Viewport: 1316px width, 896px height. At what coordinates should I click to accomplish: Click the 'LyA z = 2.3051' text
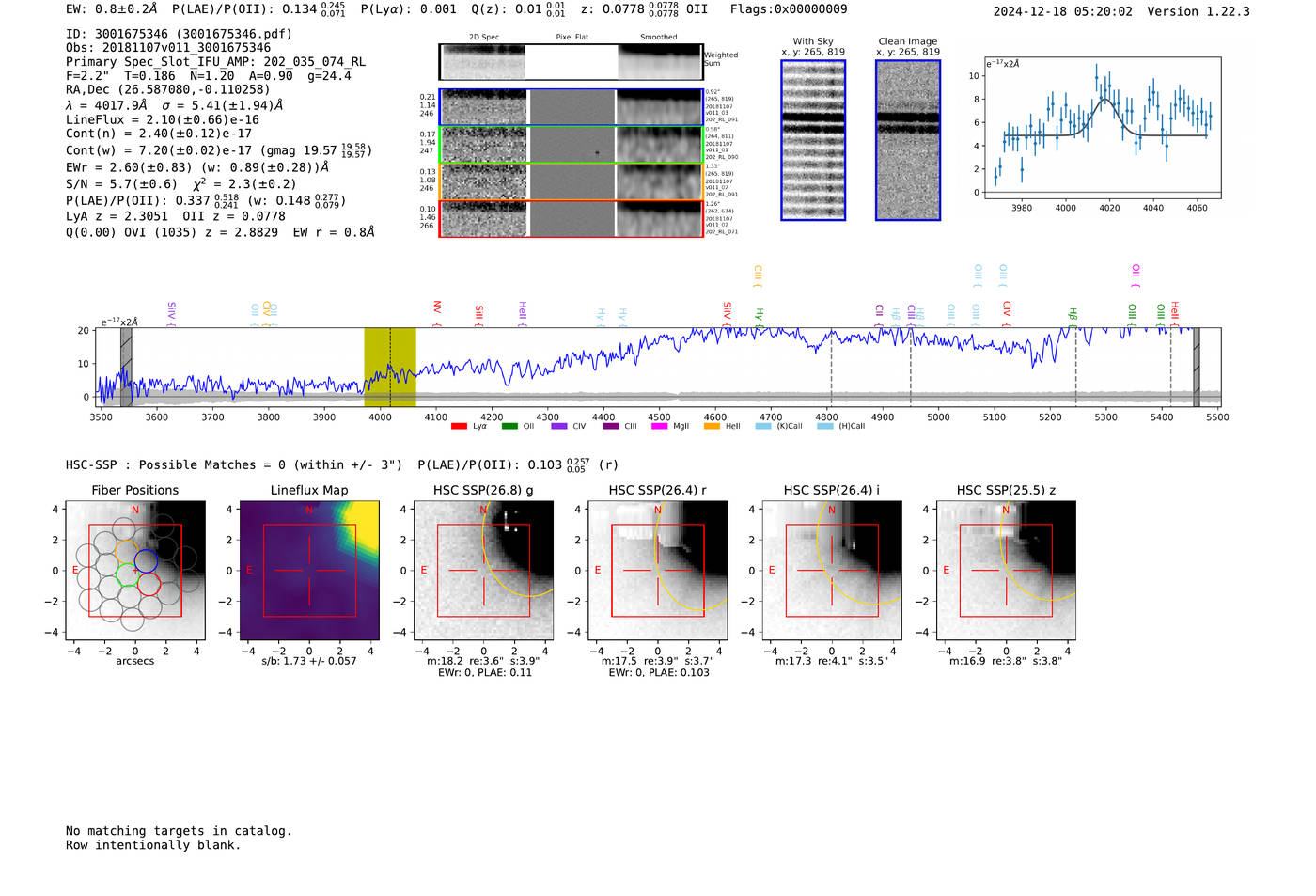117,216
